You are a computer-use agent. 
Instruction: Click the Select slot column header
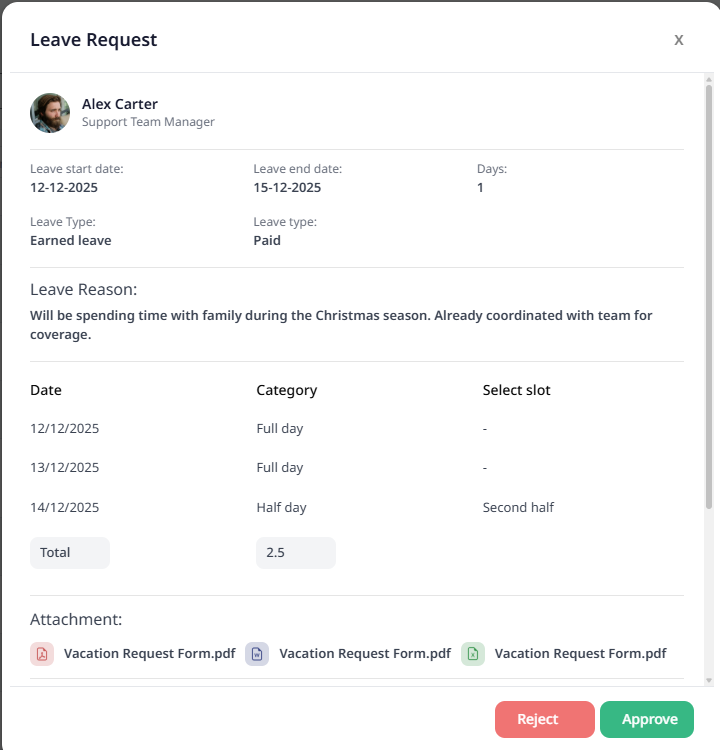click(516, 390)
